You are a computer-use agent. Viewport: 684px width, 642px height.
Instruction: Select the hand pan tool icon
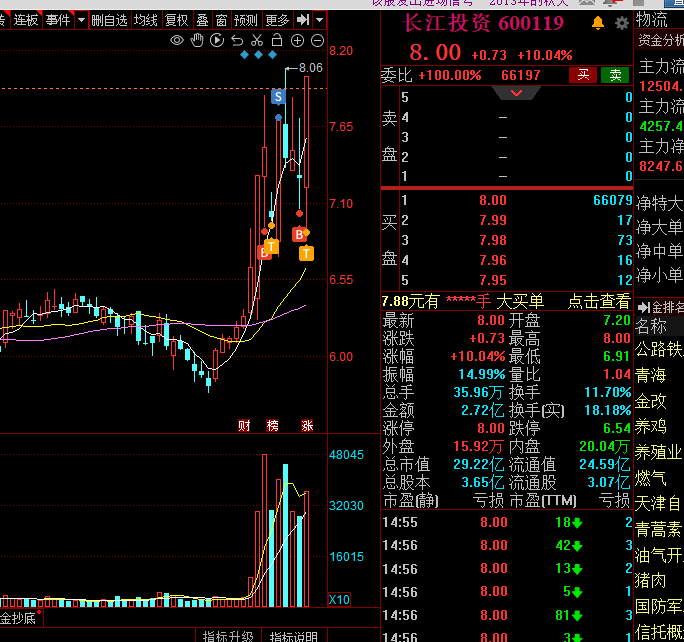point(197,41)
